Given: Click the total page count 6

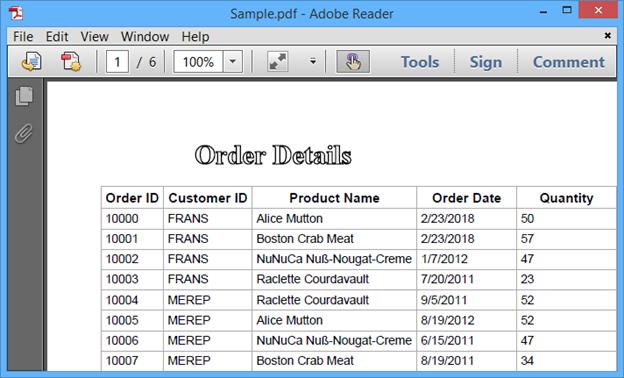Looking at the screenshot, I should [x=152, y=62].
